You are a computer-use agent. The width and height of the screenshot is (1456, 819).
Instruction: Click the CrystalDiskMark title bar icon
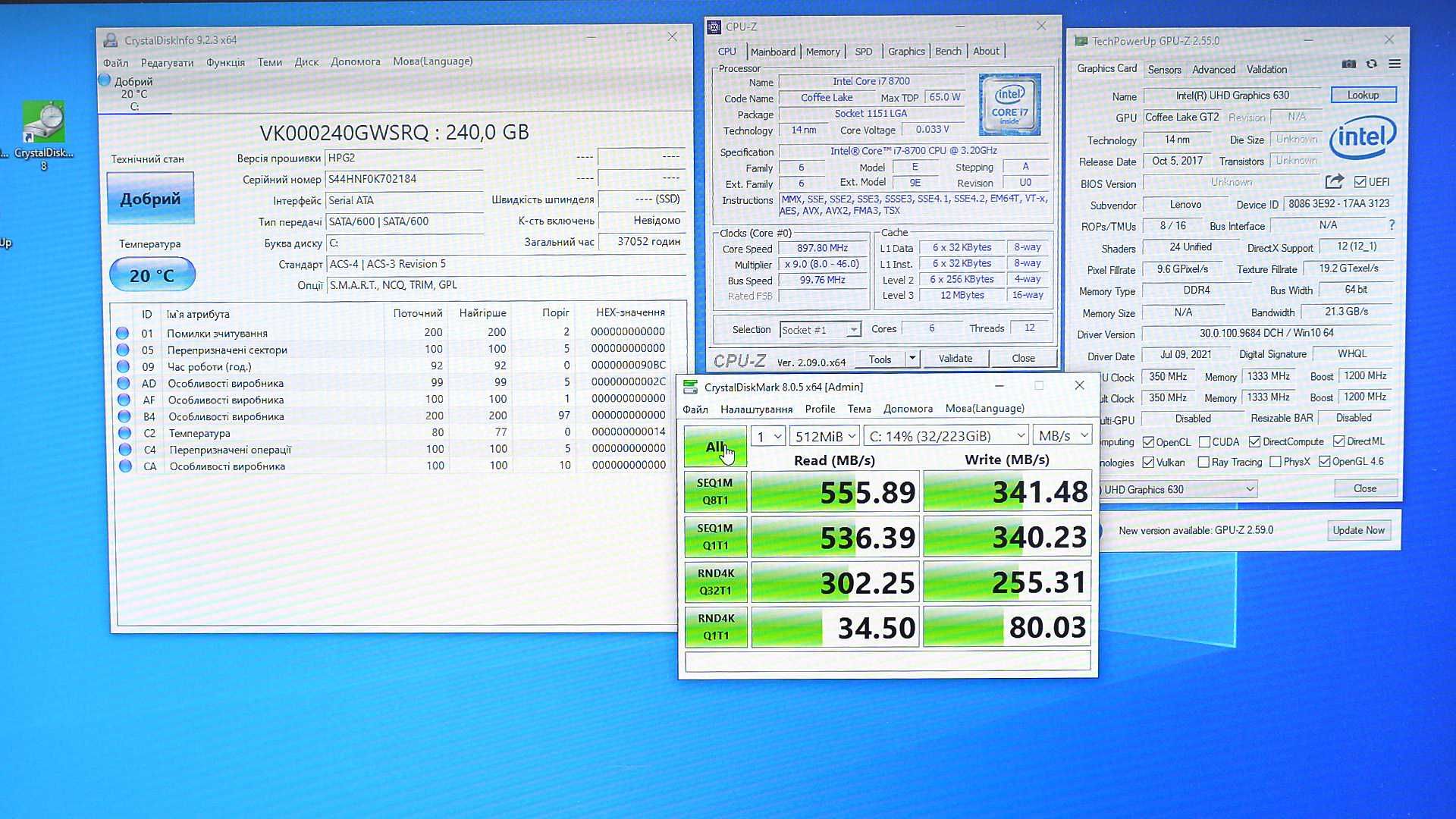tap(690, 387)
